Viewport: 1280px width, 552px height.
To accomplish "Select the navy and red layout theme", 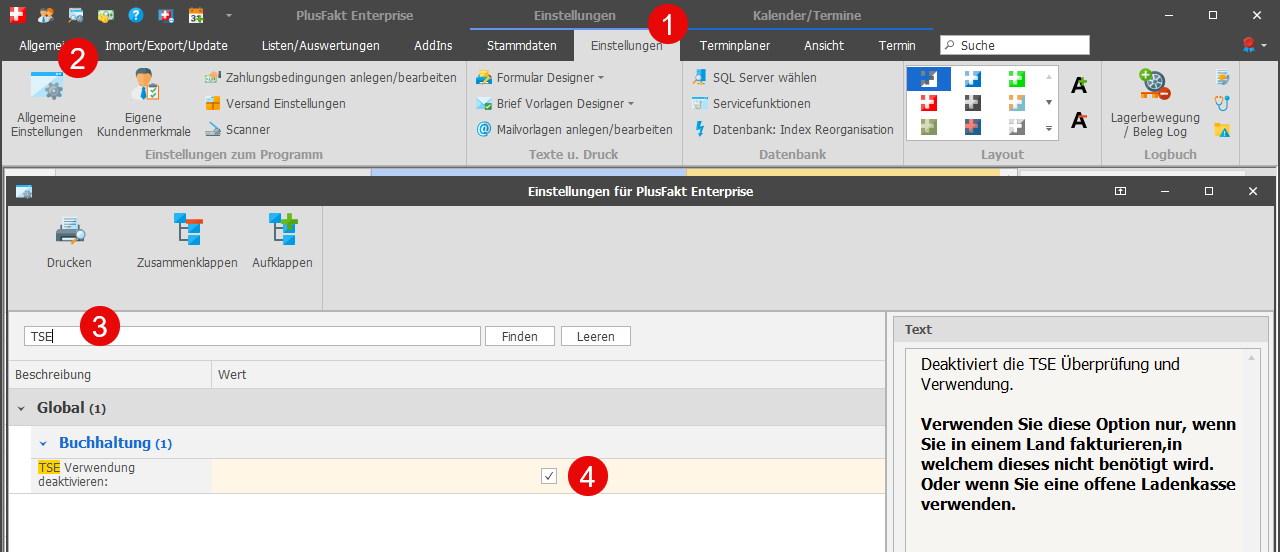I will pos(973,127).
